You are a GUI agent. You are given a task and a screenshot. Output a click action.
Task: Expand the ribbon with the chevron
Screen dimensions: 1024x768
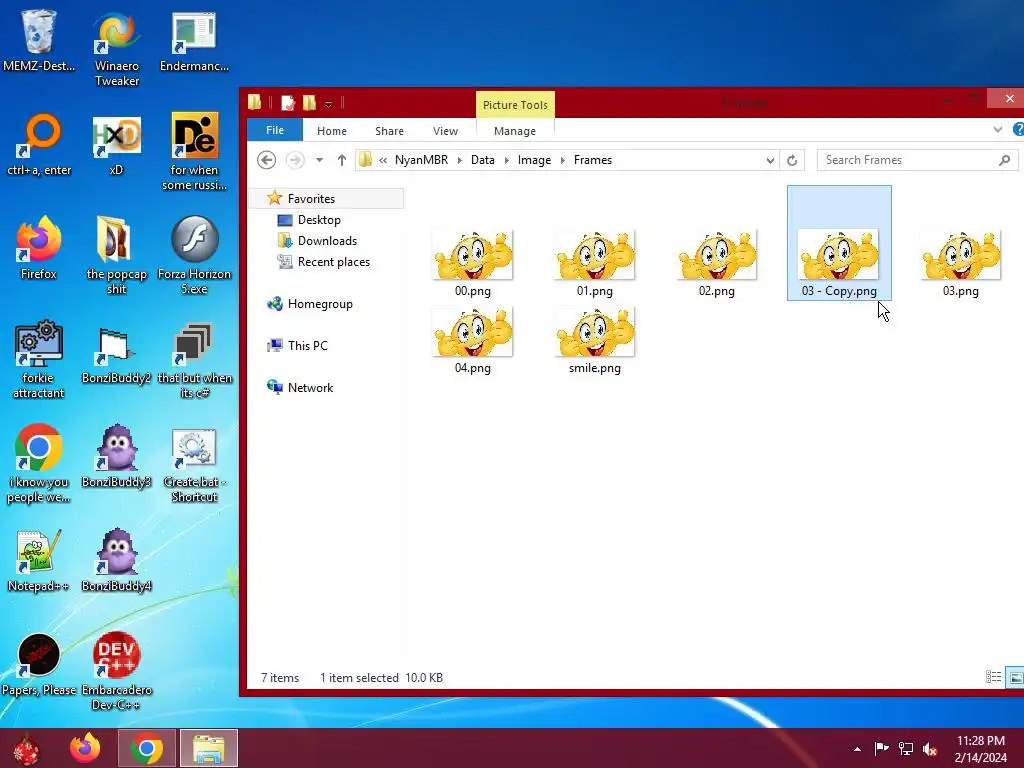(998, 130)
